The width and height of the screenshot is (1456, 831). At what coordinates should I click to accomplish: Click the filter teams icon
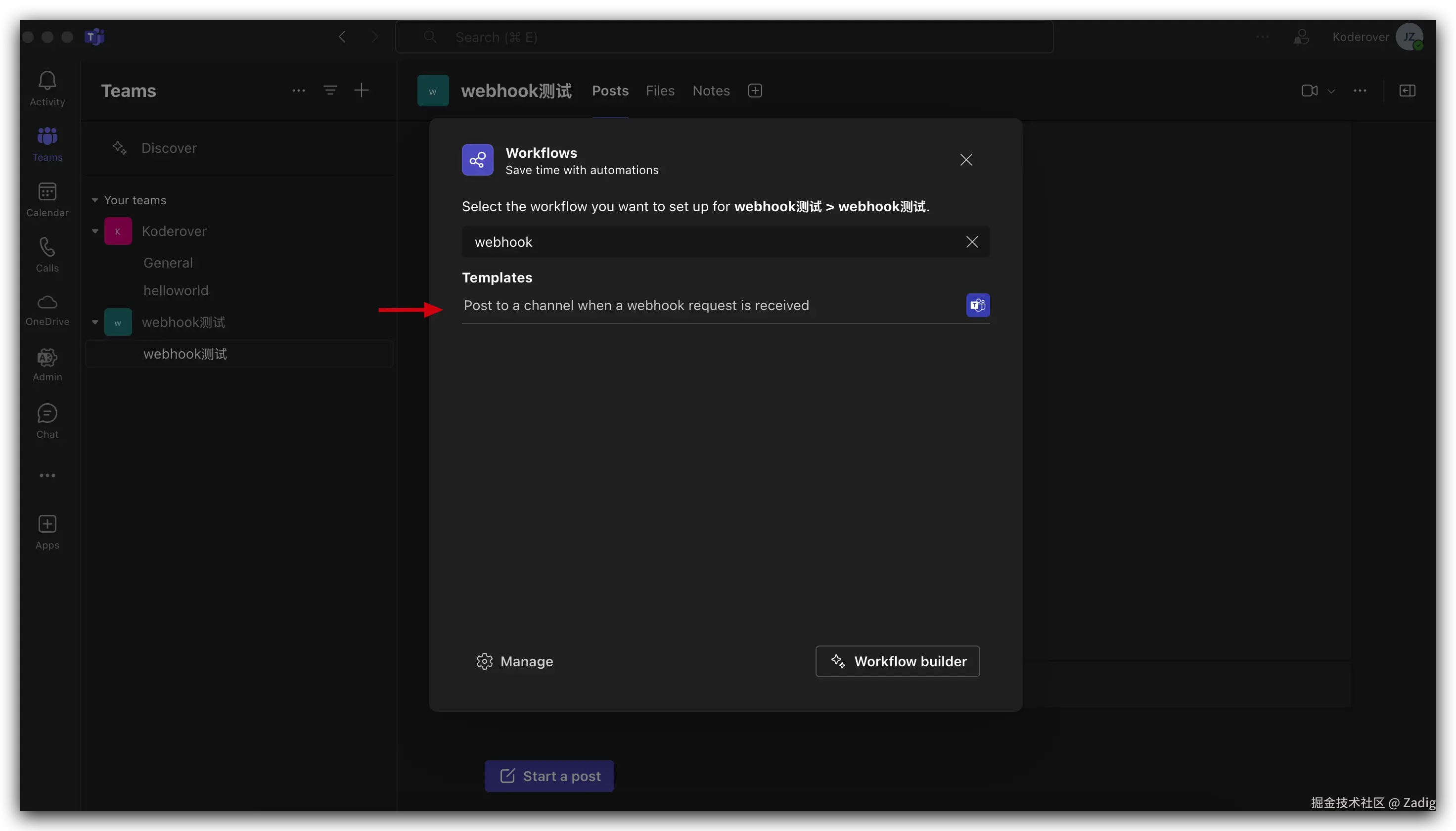[x=330, y=90]
